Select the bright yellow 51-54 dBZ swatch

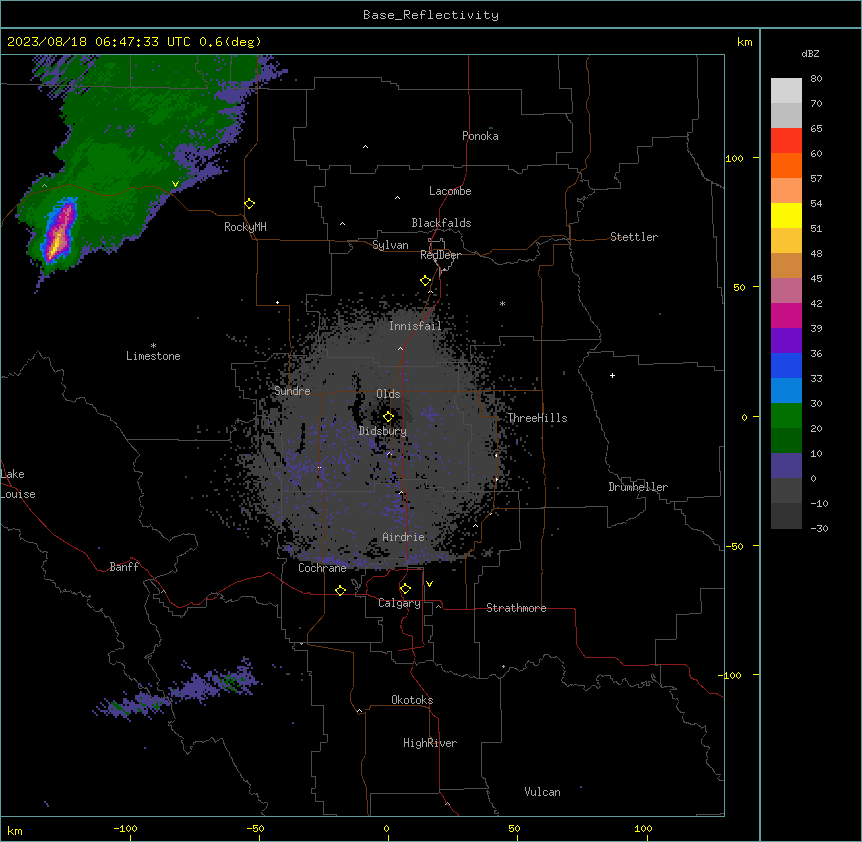[786, 215]
